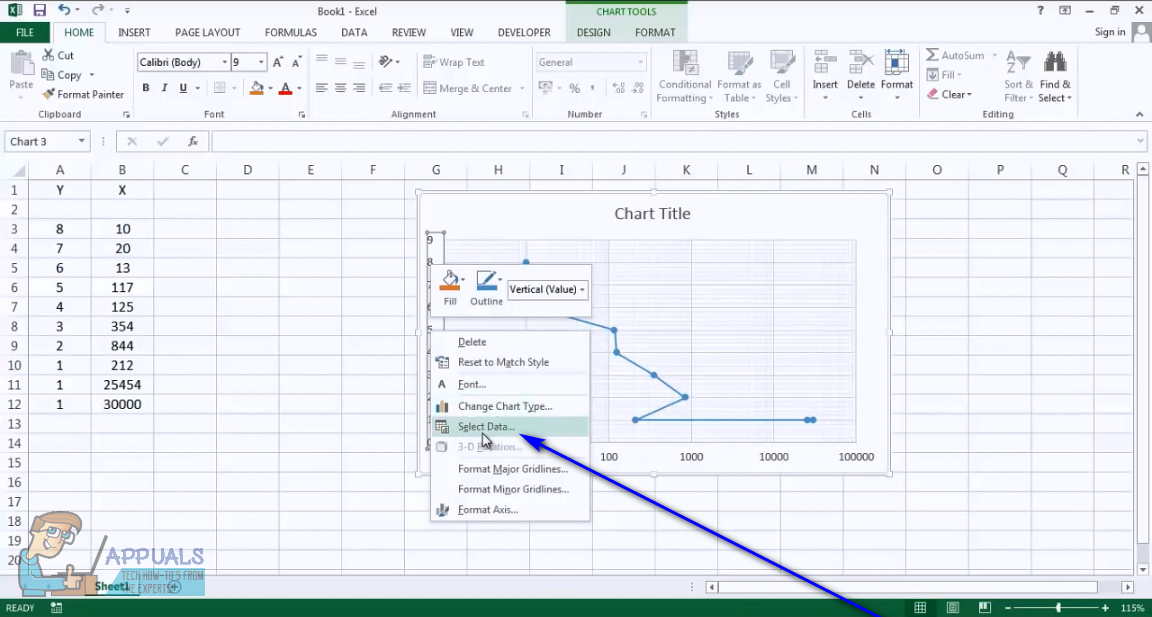Decrease font size with small A icon
This screenshot has width=1152, height=617.
[x=296, y=62]
